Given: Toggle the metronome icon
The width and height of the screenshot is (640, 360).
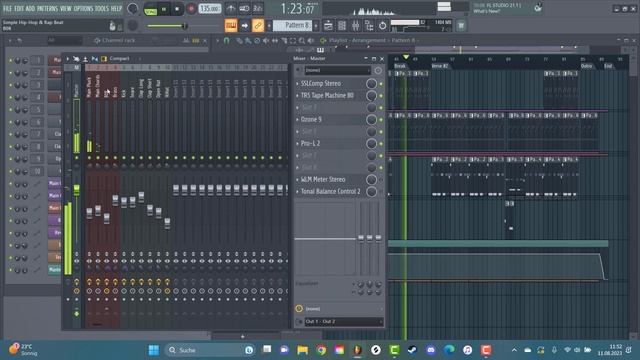Looking at the screenshot, I should [x=231, y=8].
